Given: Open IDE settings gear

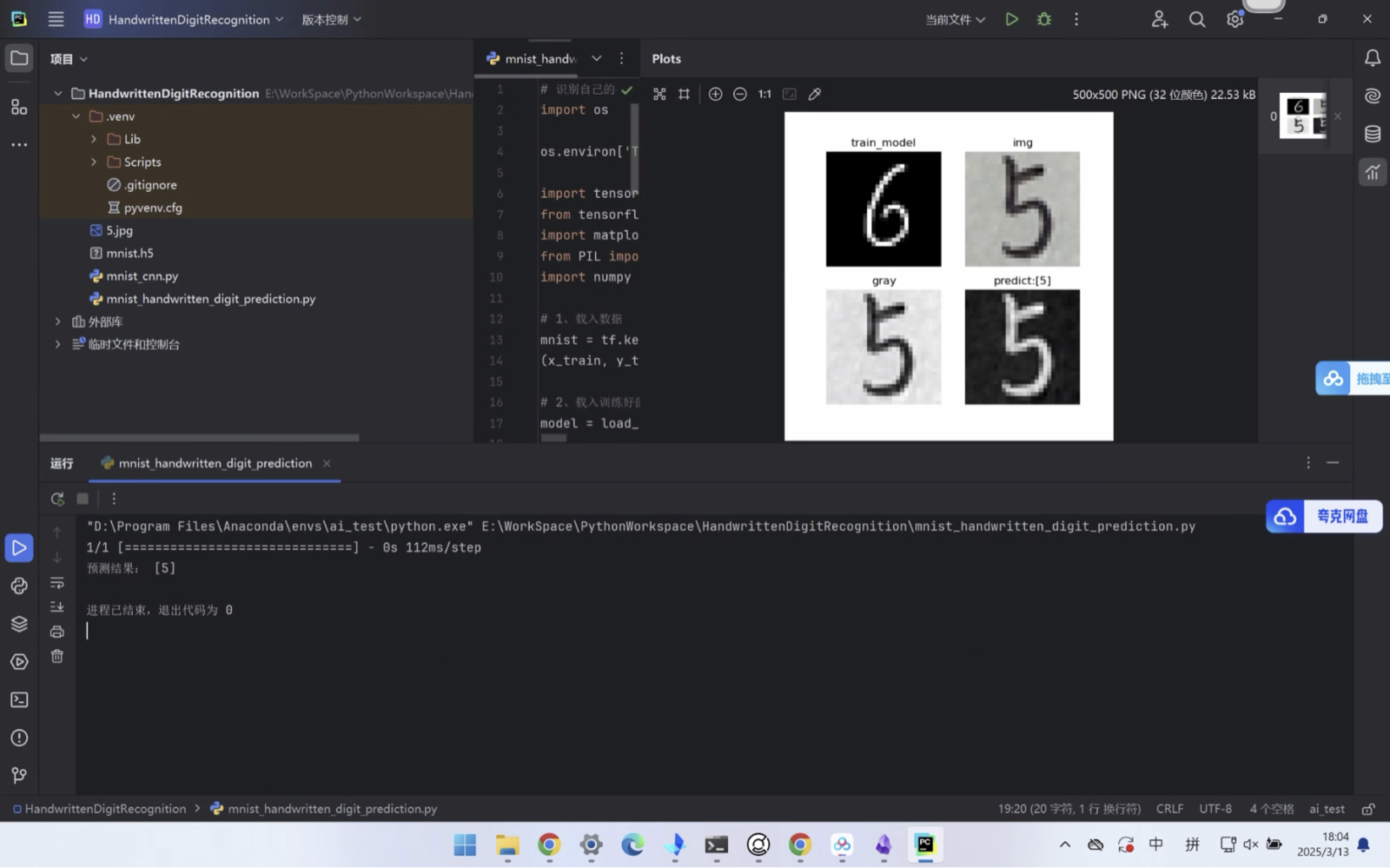Looking at the screenshot, I should point(1234,19).
